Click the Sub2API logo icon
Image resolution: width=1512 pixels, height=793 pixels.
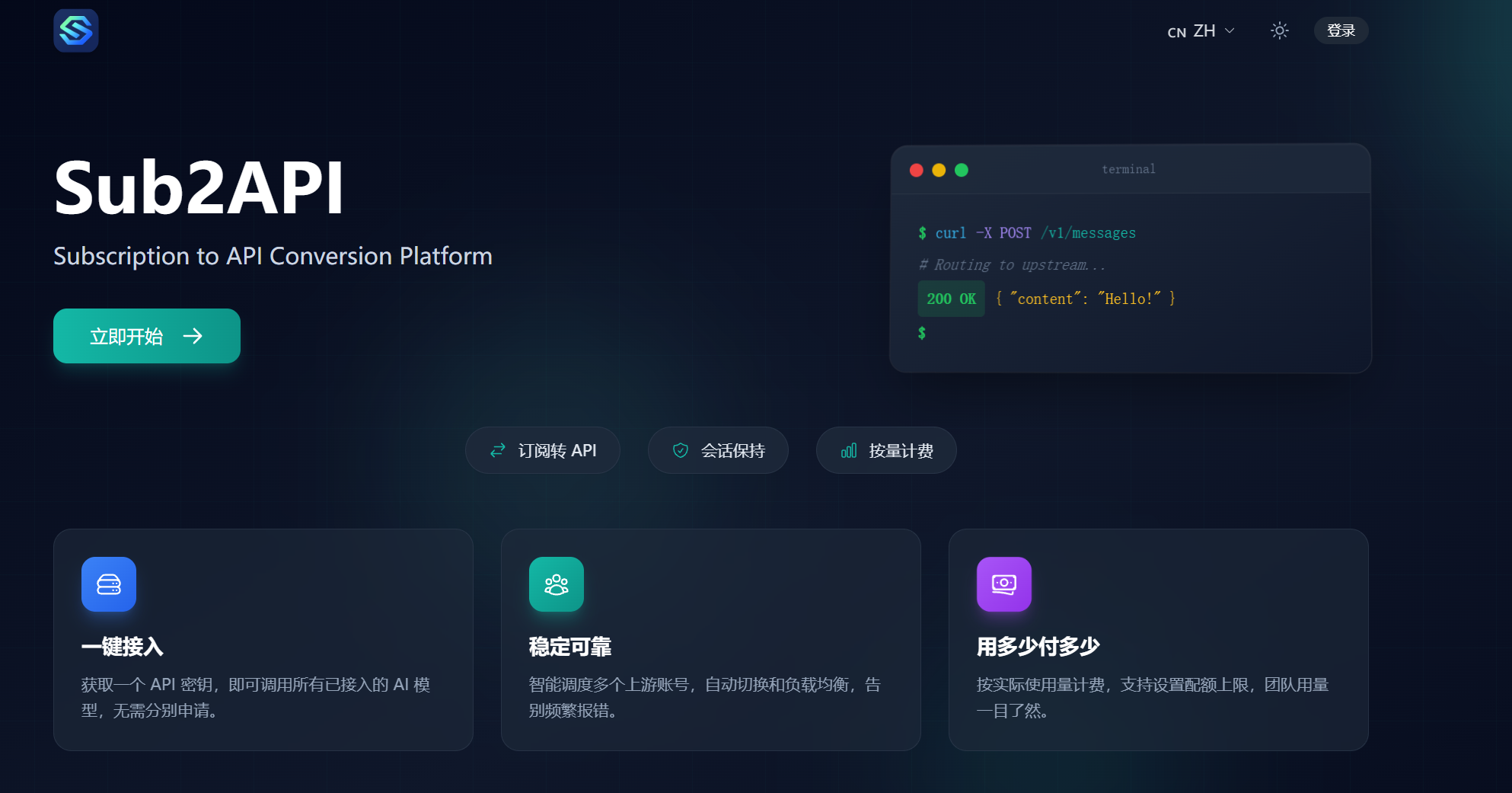pos(76,30)
